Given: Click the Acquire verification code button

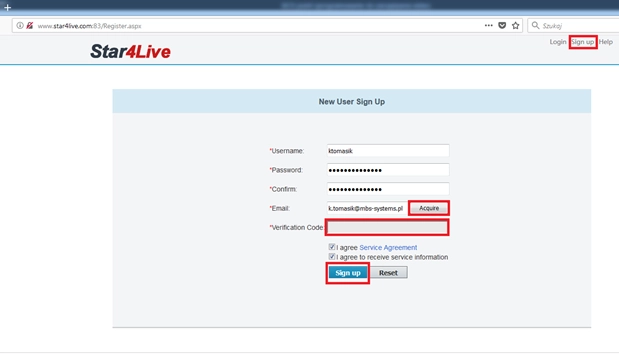Looking at the screenshot, I should pyautogui.click(x=429, y=208).
